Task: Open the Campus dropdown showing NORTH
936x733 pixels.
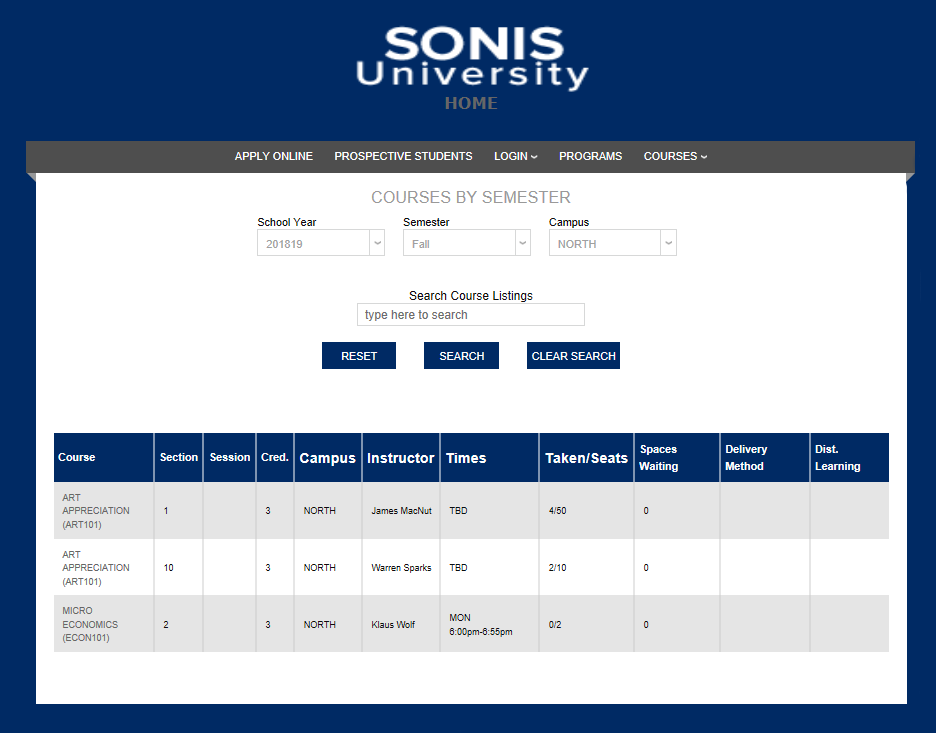Action: coord(612,243)
